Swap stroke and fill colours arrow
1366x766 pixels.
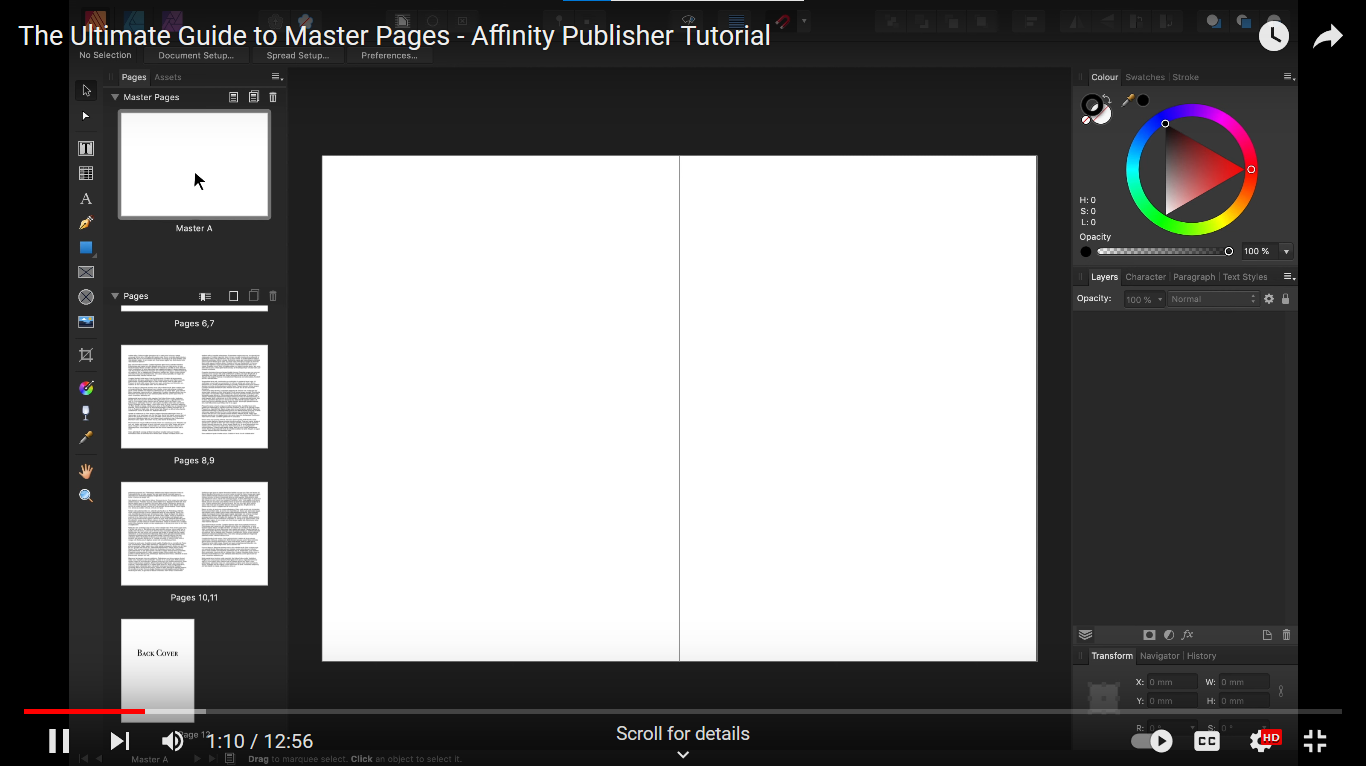[1107, 99]
